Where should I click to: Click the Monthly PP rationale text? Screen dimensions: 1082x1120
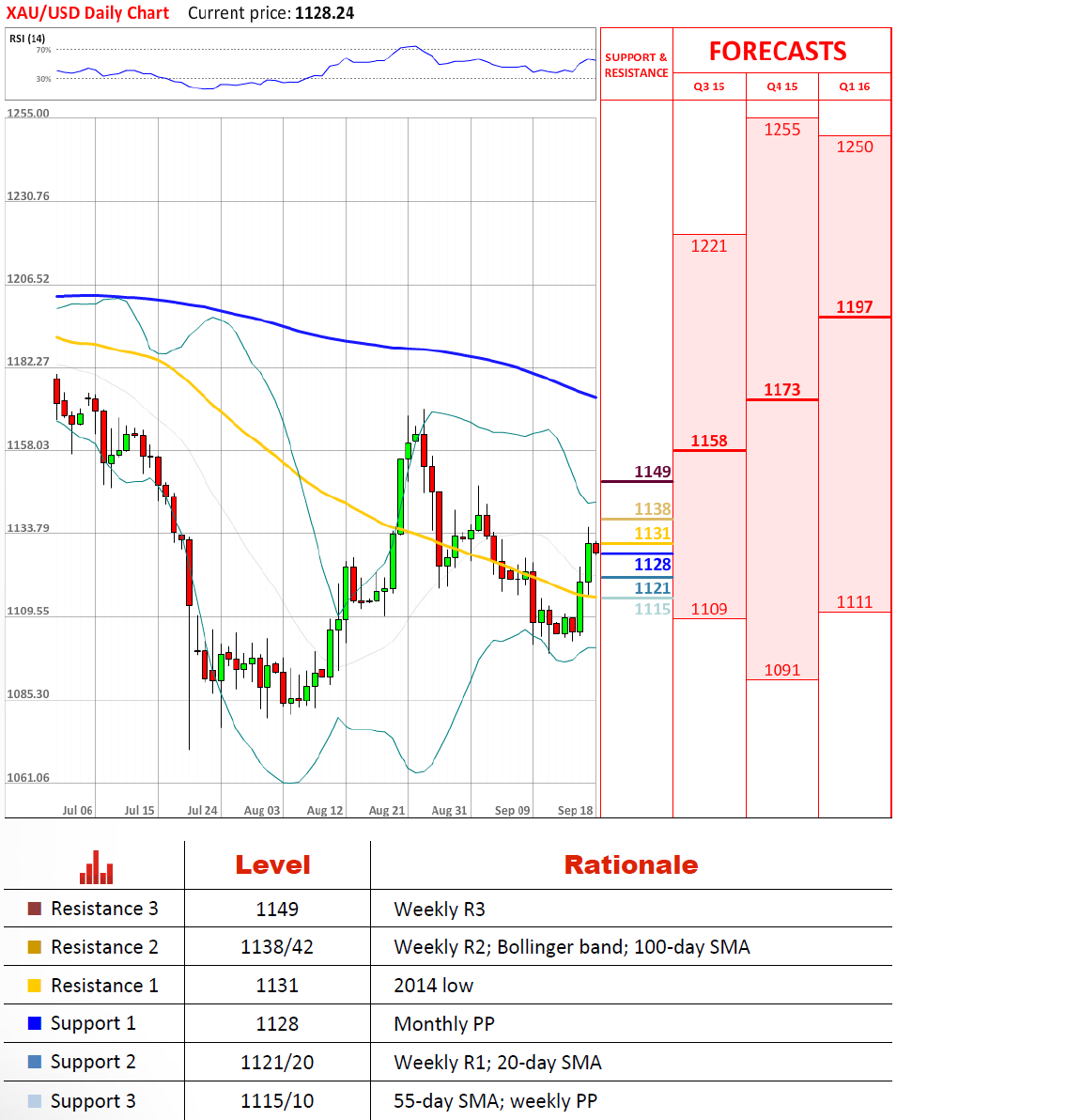(444, 1023)
